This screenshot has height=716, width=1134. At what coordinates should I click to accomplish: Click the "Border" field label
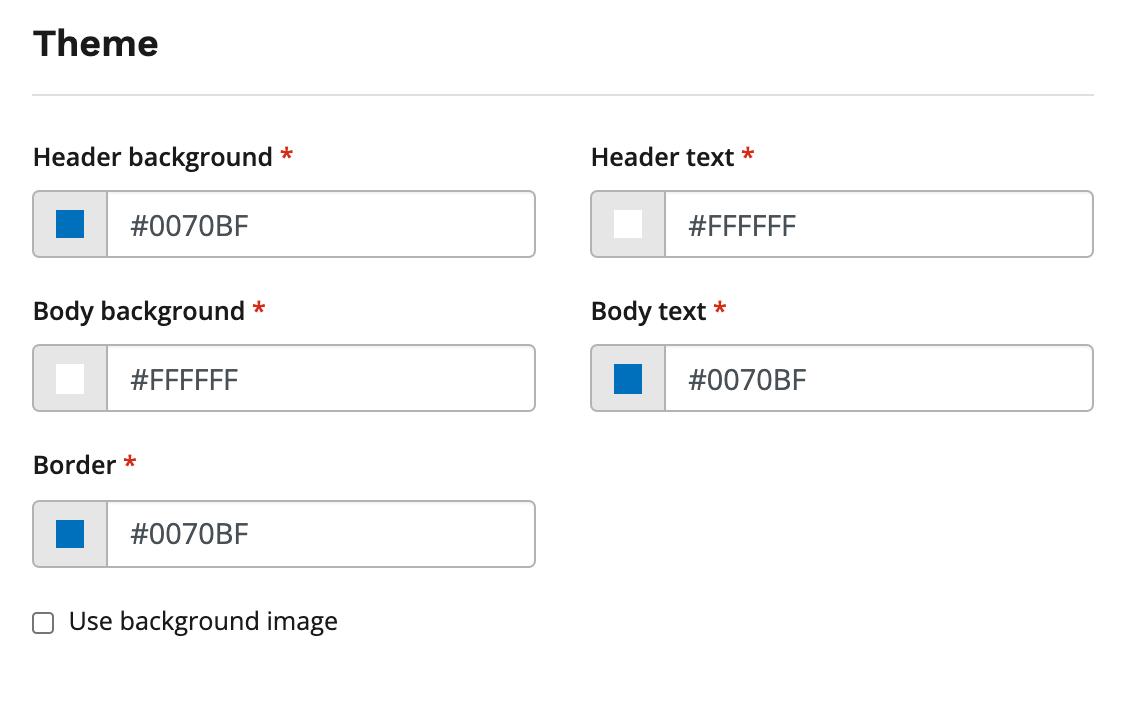tap(74, 466)
